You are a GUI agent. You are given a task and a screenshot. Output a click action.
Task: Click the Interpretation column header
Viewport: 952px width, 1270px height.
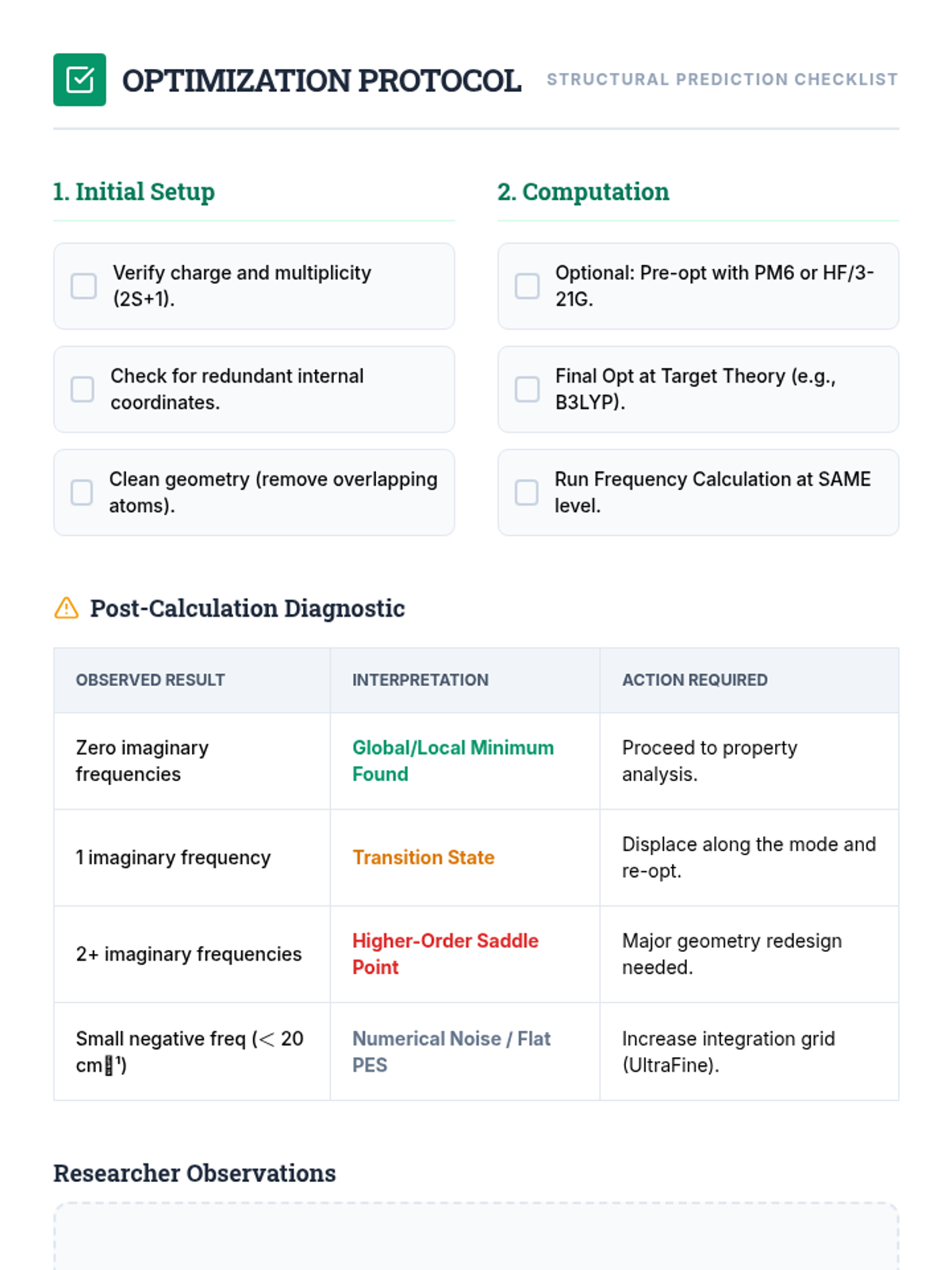click(x=420, y=680)
